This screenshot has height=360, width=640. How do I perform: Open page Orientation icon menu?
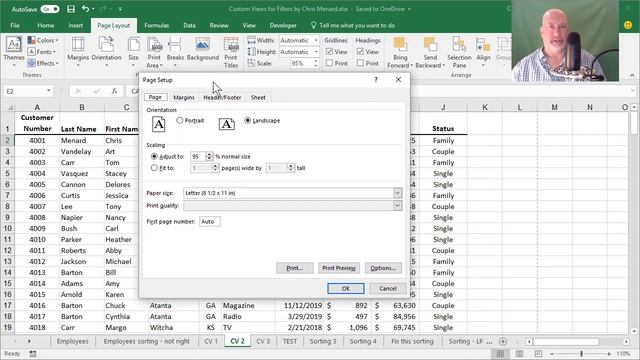pyautogui.click(x=107, y=45)
